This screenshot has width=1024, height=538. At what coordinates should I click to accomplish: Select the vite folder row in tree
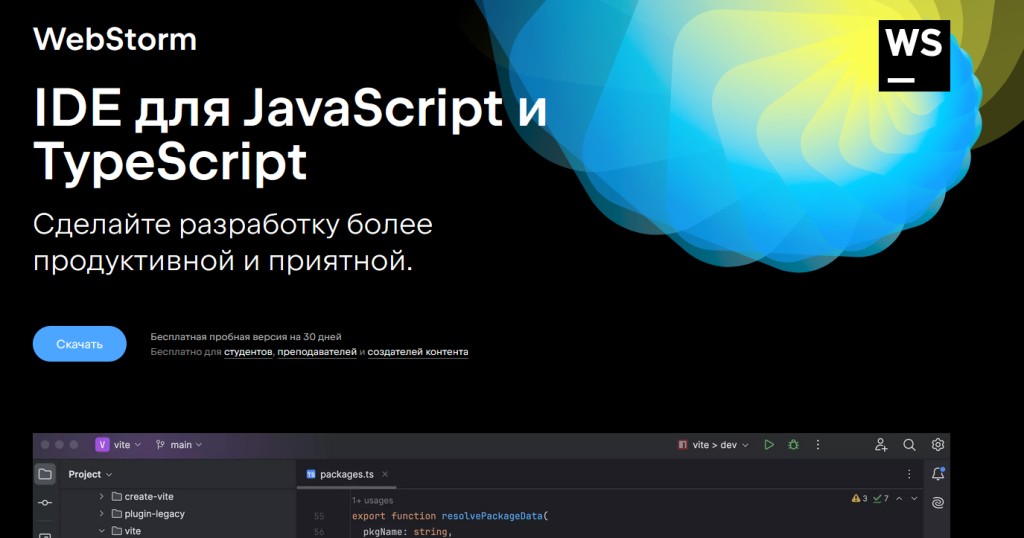click(178, 531)
